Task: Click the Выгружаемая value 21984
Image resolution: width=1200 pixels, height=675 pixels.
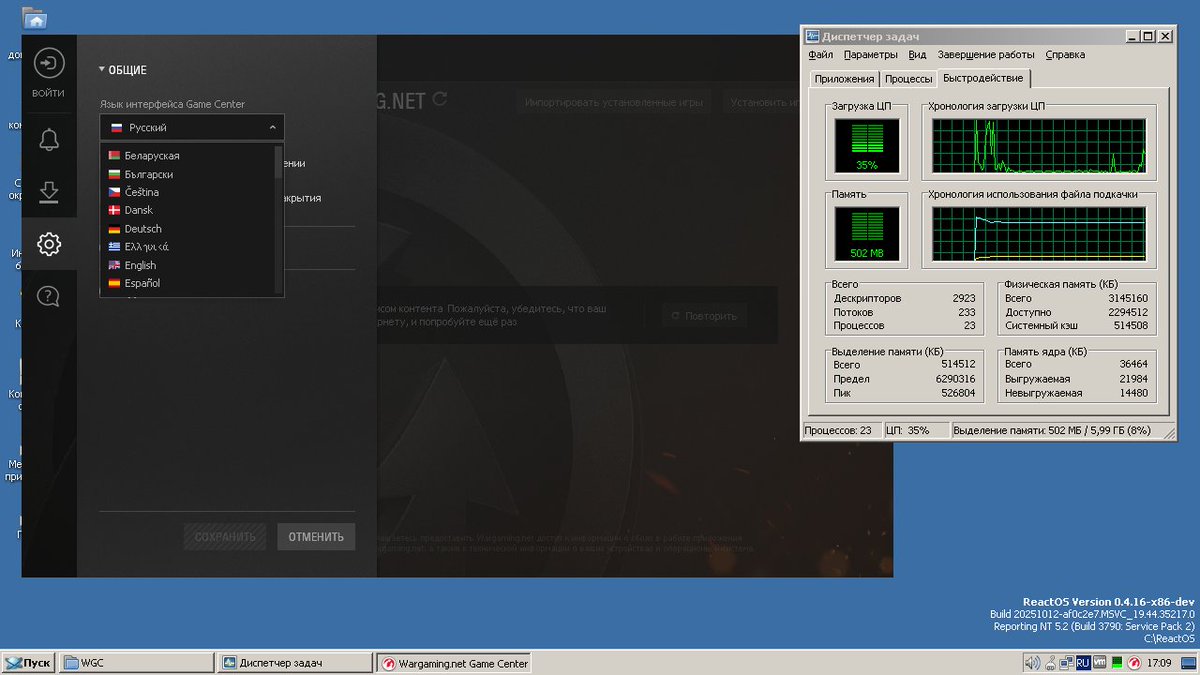Action: (1134, 379)
